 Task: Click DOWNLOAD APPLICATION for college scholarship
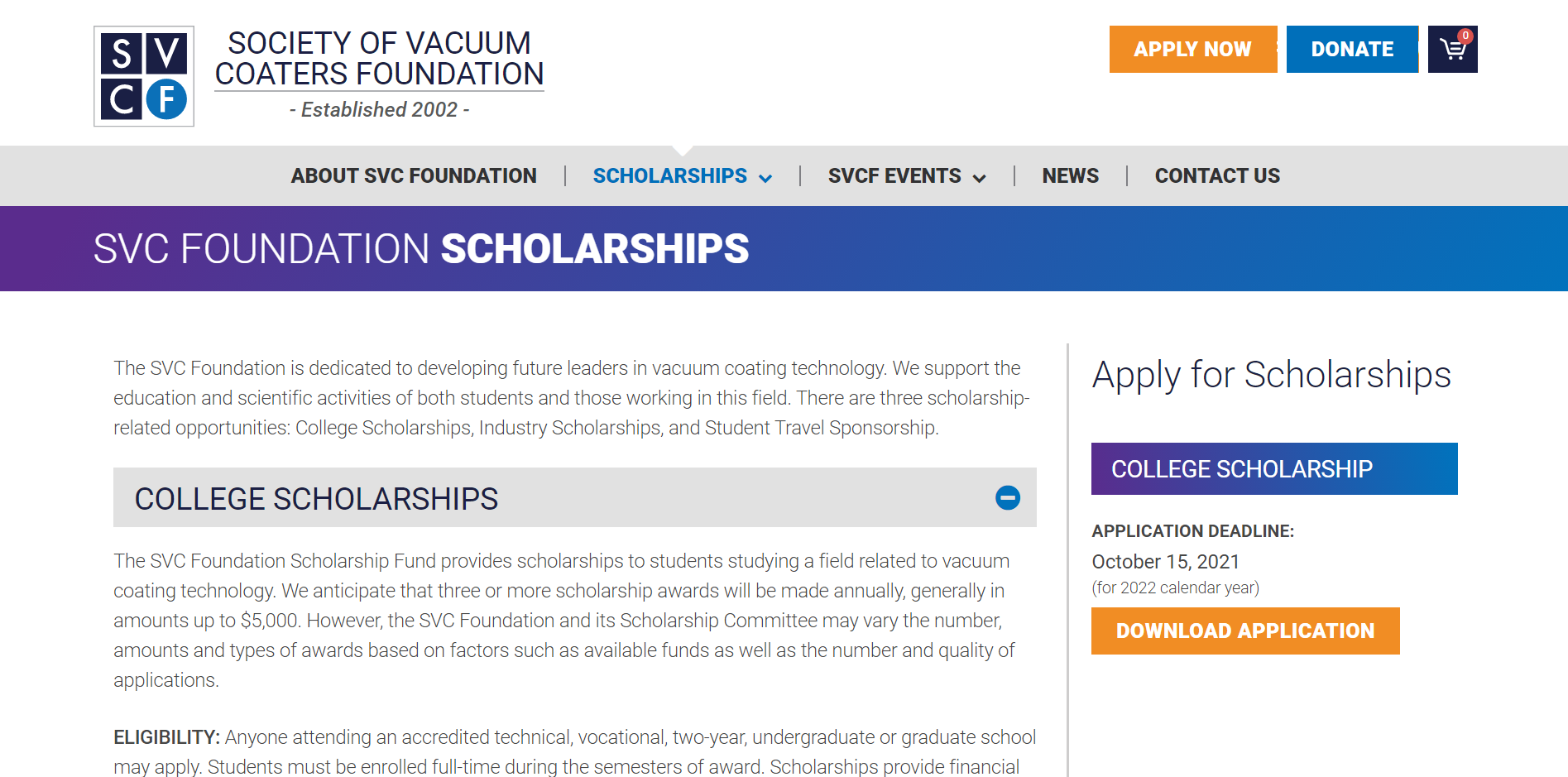(1244, 631)
